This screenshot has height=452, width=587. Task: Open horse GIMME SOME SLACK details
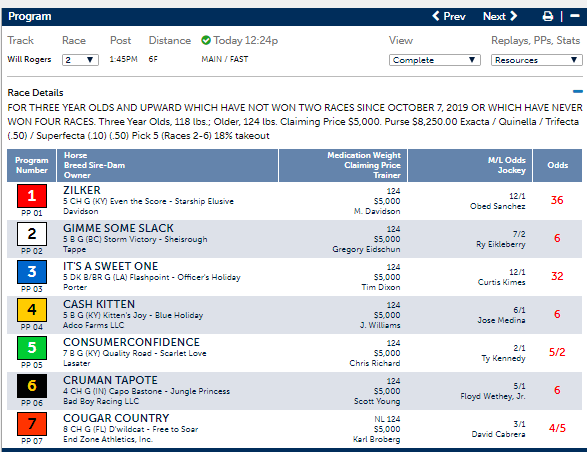[x=118, y=228]
